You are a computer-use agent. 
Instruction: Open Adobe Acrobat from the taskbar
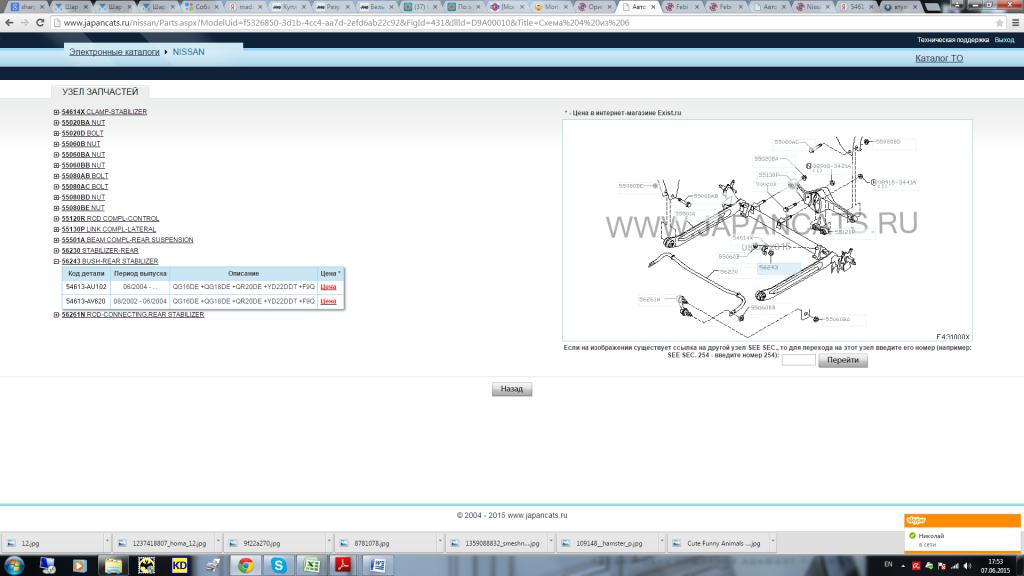pyautogui.click(x=344, y=566)
